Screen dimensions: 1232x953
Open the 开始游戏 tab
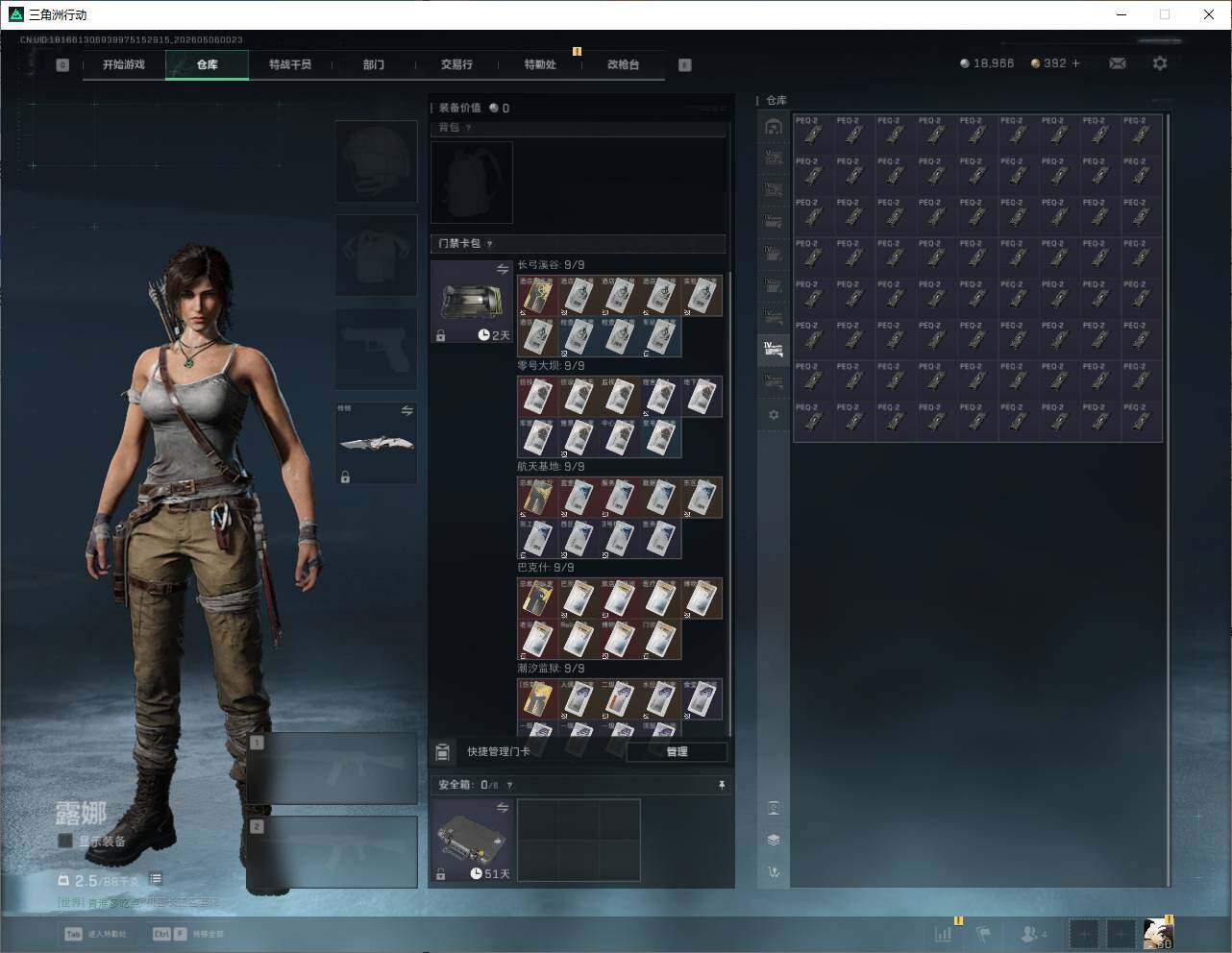(x=124, y=64)
